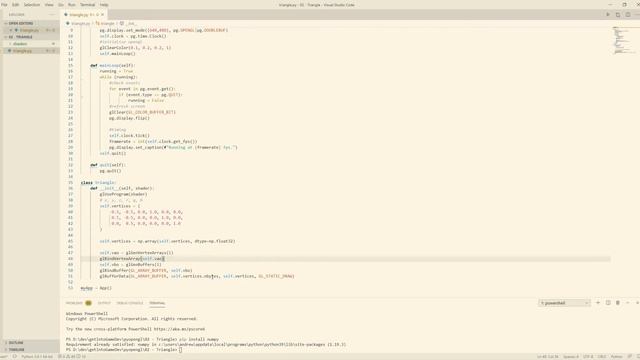Select triangle.py in Open Editors list
This screenshot has height=360, width=640.
[31, 30]
